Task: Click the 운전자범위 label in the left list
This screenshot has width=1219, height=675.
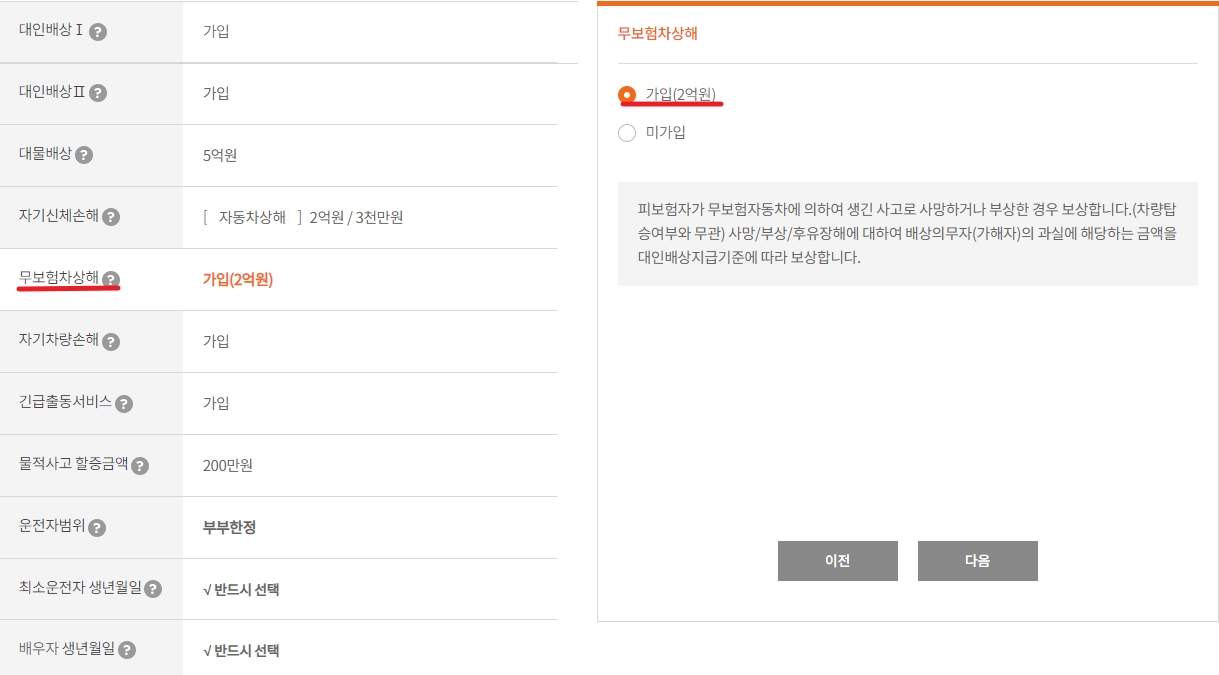Action: [52, 526]
